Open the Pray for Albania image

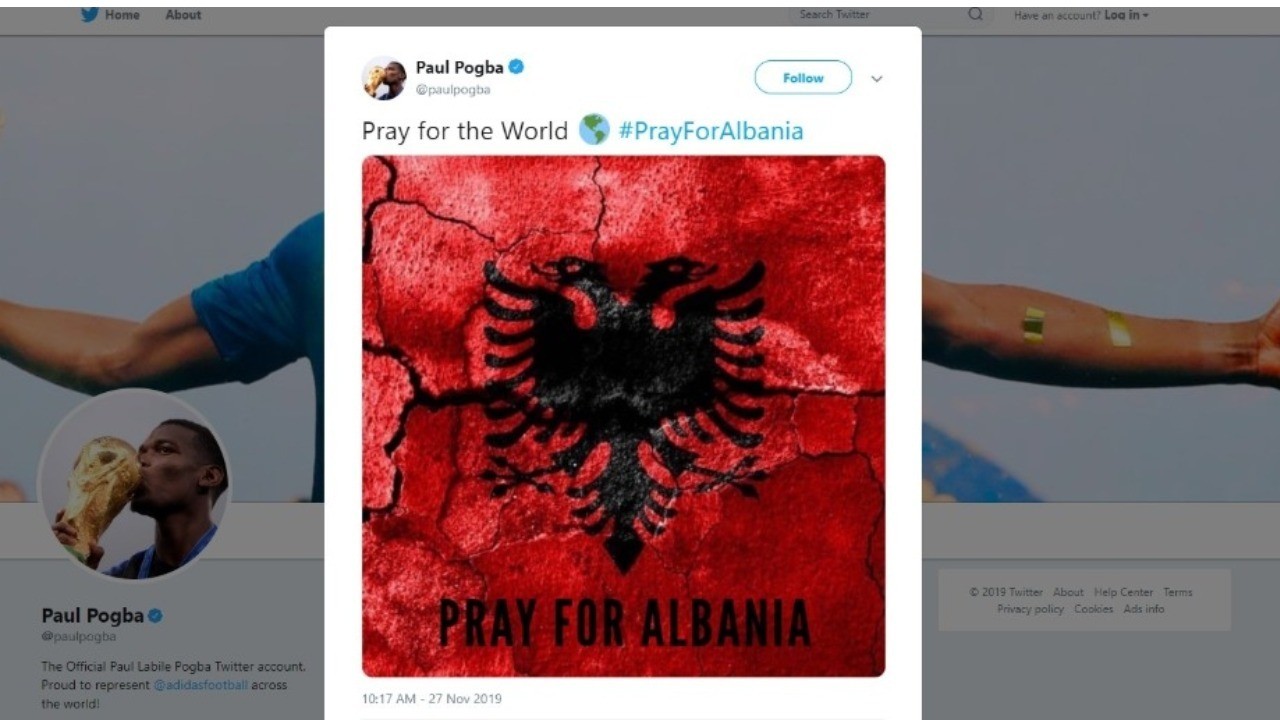click(623, 416)
